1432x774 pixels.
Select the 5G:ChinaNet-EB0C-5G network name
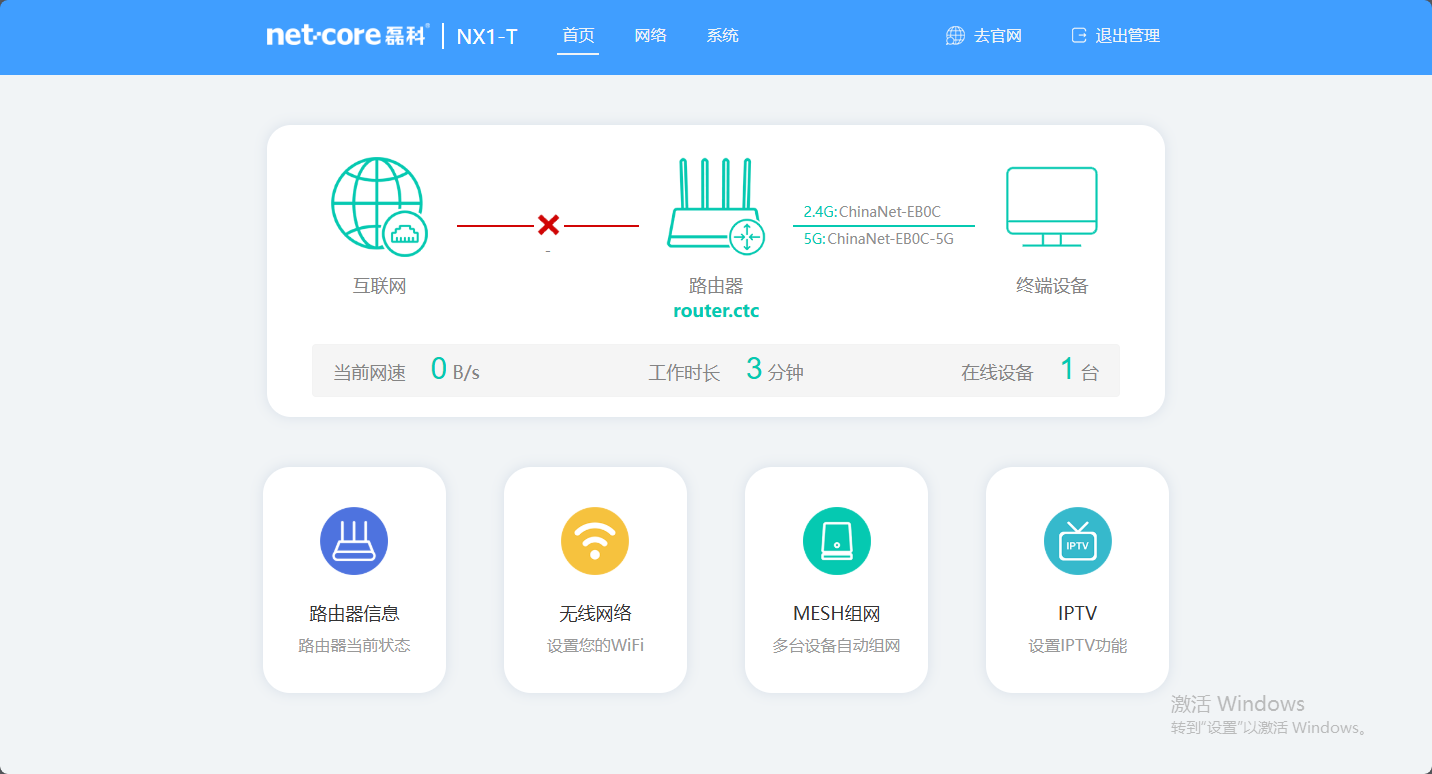click(879, 239)
